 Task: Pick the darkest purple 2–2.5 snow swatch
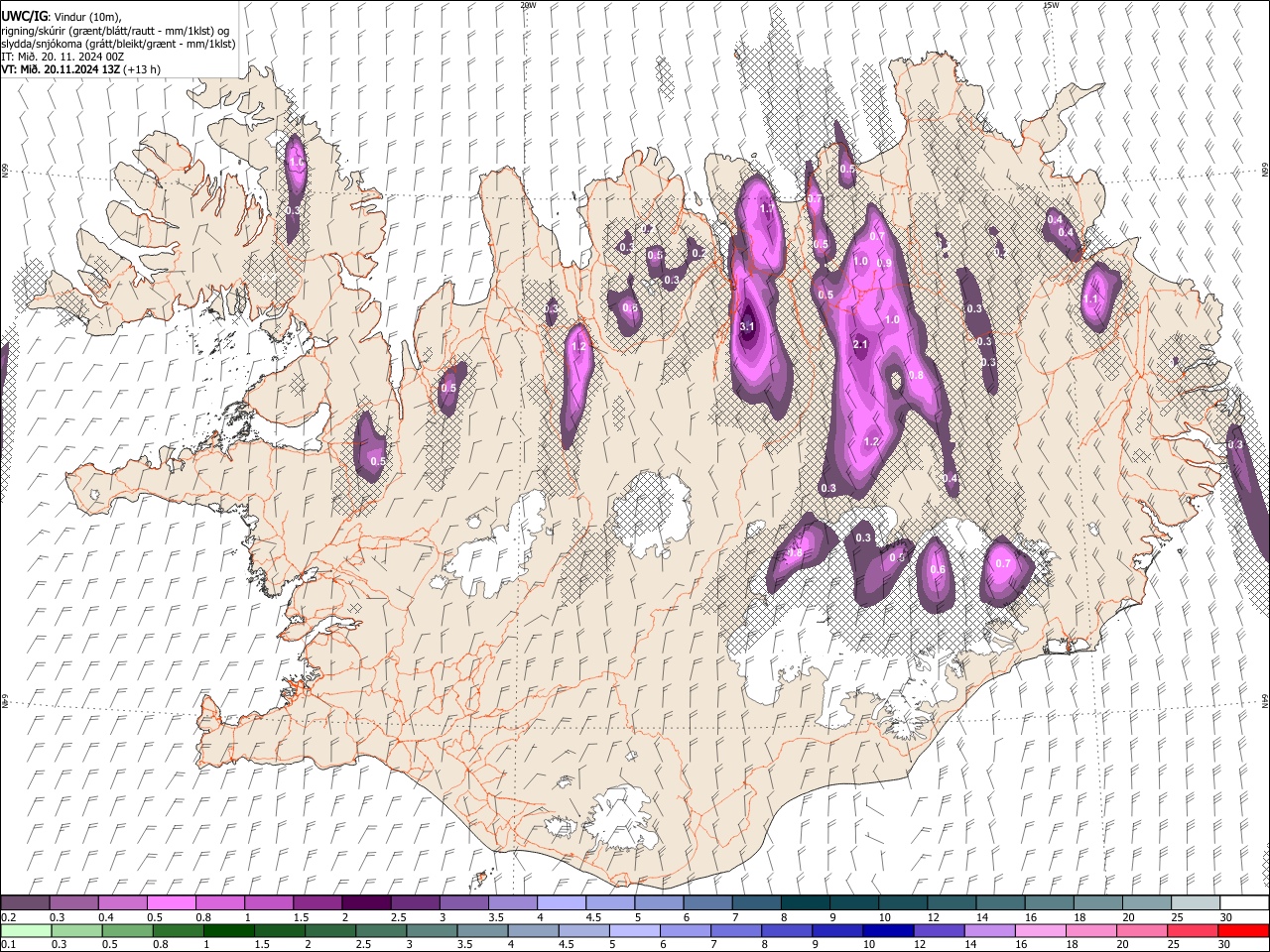click(x=366, y=903)
